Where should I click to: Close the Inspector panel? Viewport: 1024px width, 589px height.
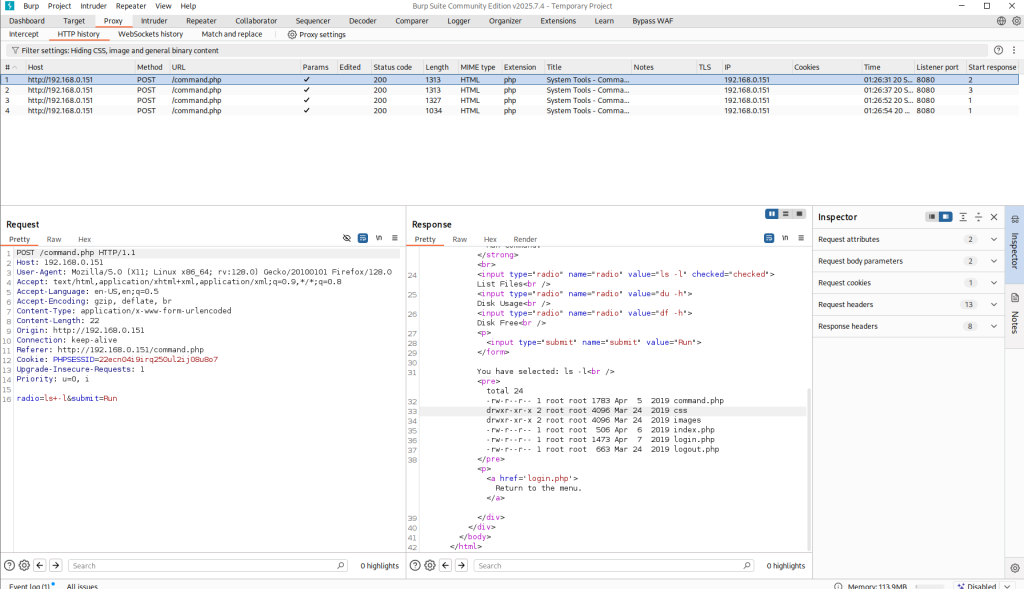pyautogui.click(x=994, y=217)
